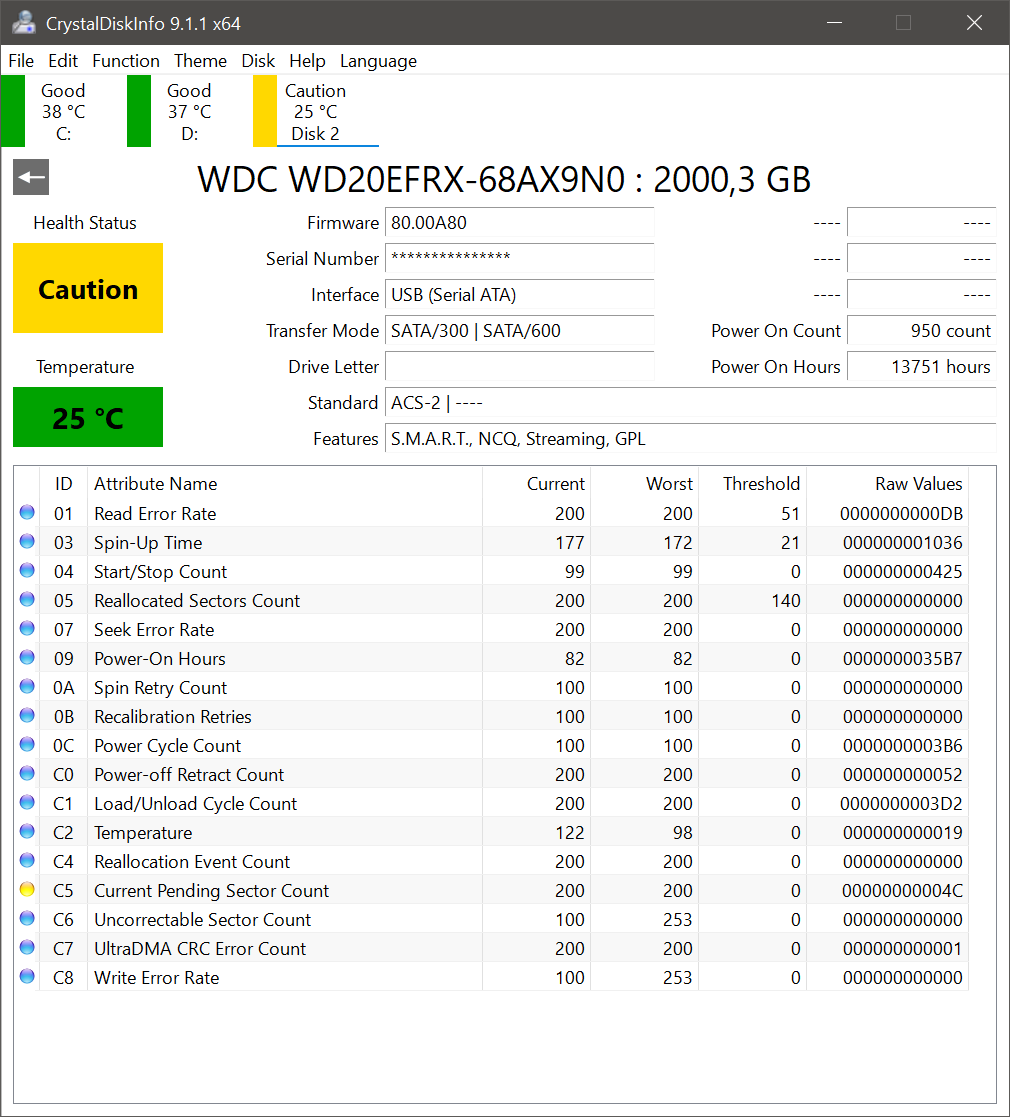Click the green 25 °C temperature button
Screen dimensions: 1010x1117
[88, 417]
